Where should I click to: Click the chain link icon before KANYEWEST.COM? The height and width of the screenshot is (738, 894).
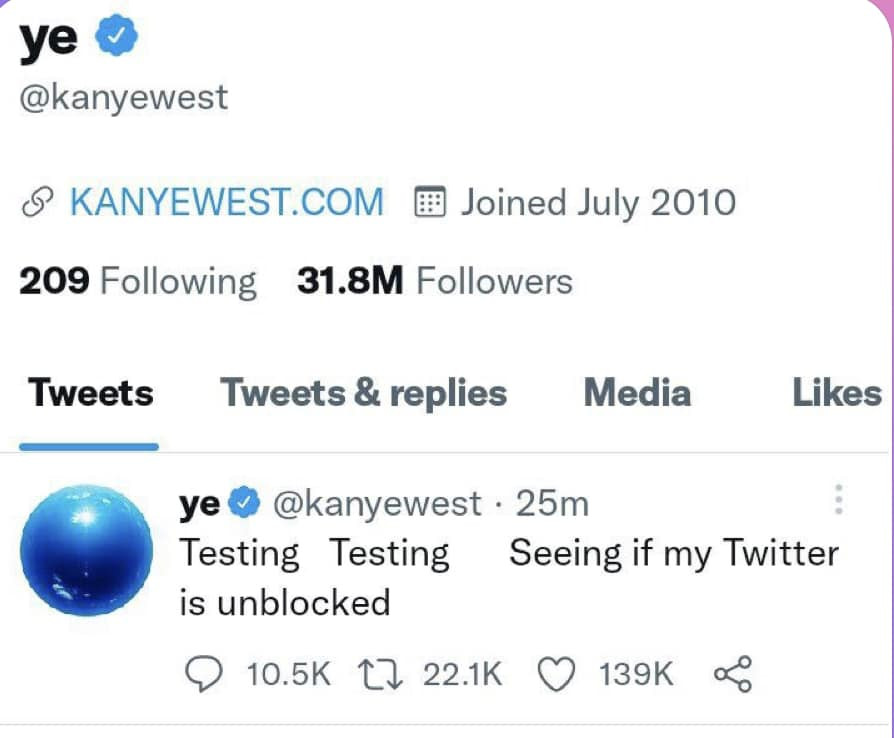pos(39,203)
